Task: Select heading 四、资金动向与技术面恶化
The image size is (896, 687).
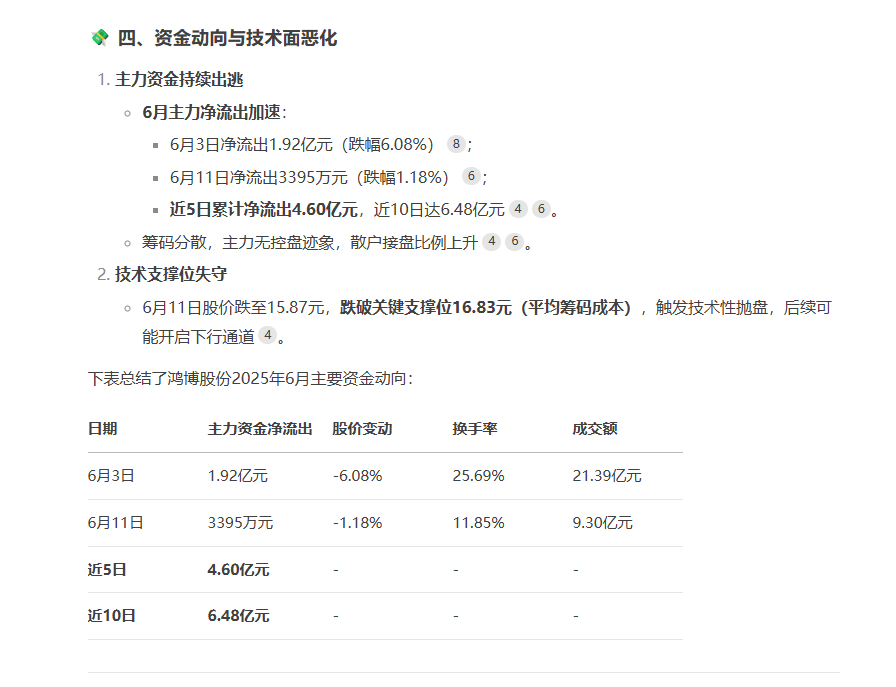Action: click(227, 38)
